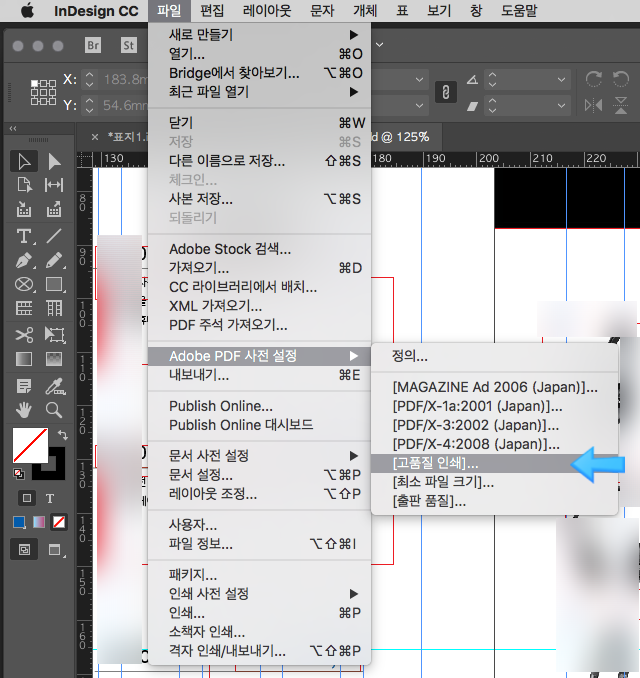Flip vertical icon in control bar
640x678 pixels.
[x=621, y=105]
